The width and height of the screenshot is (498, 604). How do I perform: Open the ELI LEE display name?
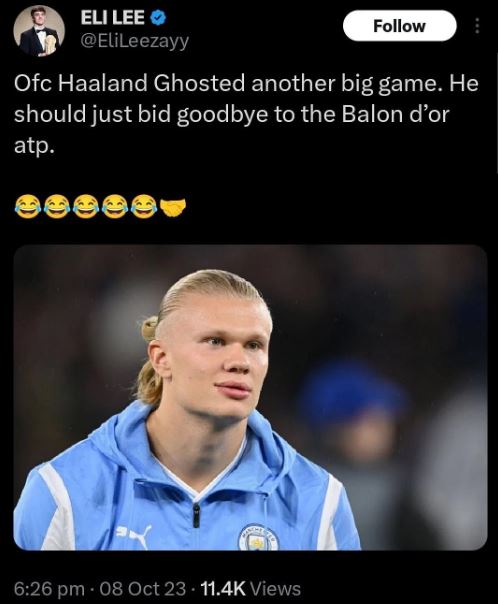113,18
